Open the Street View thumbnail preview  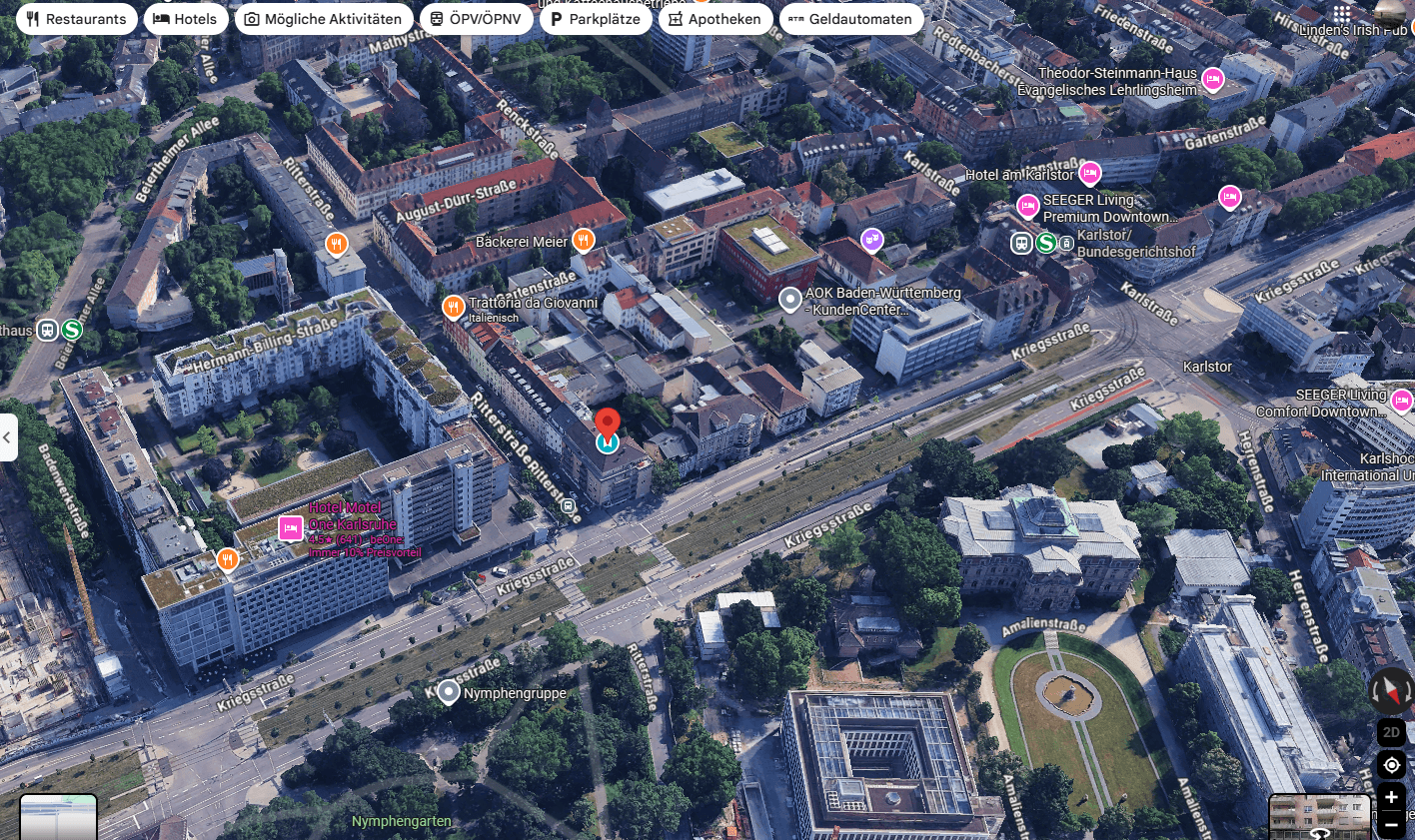pyautogui.click(x=1319, y=817)
